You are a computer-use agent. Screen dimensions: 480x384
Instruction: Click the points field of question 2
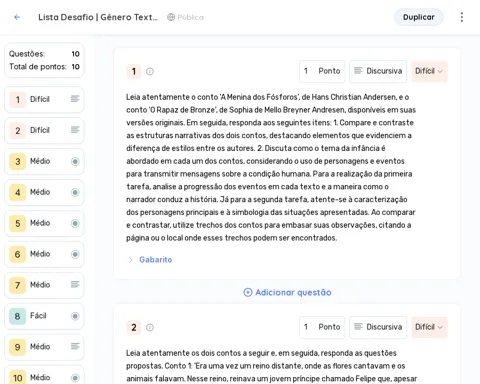[322, 327]
